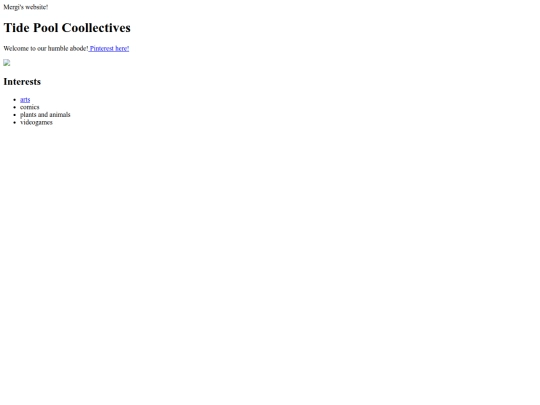Click the word 'Pool' in the heading
This screenshot has height=405, width=540.
point(46,28)
